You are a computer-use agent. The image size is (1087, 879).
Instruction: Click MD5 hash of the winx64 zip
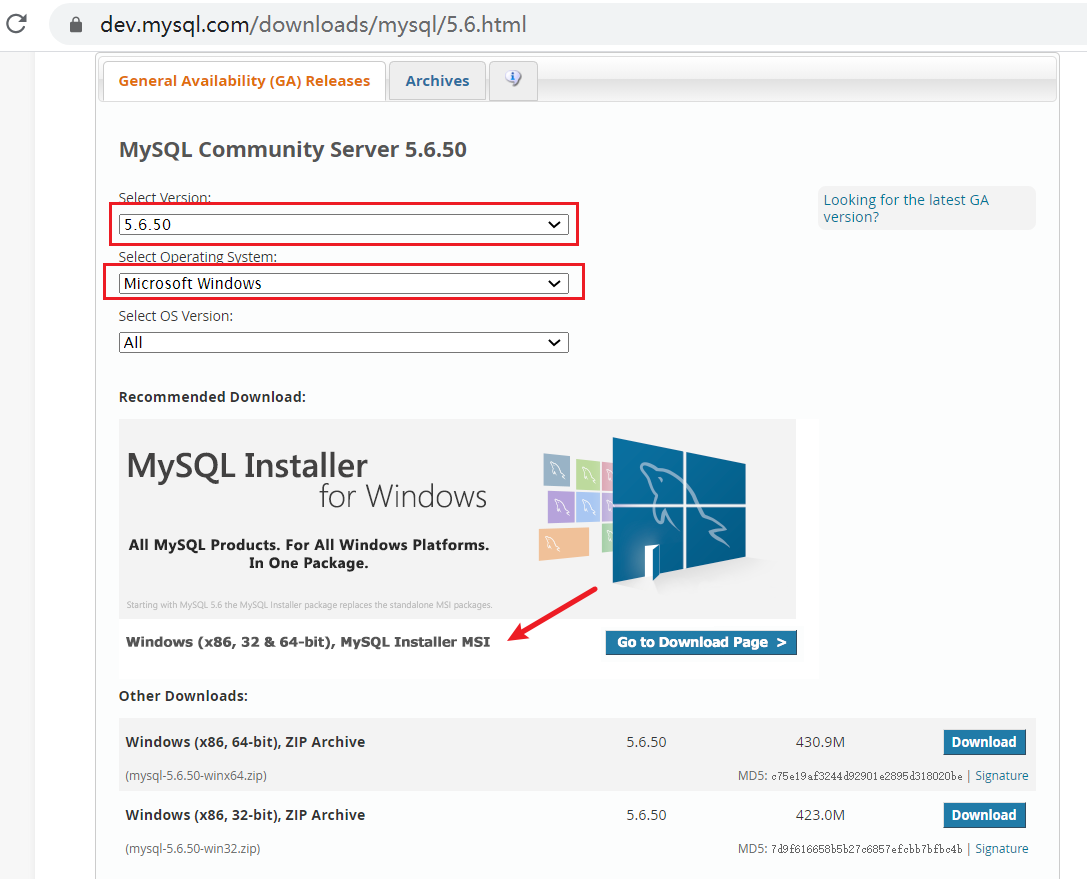click(867, 776)
